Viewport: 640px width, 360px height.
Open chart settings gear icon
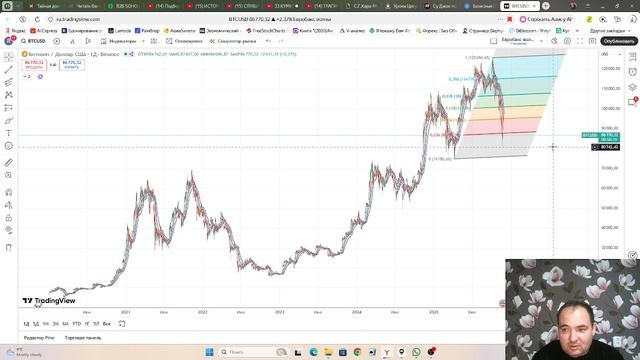pyautogui.click(x=567, y=41)
